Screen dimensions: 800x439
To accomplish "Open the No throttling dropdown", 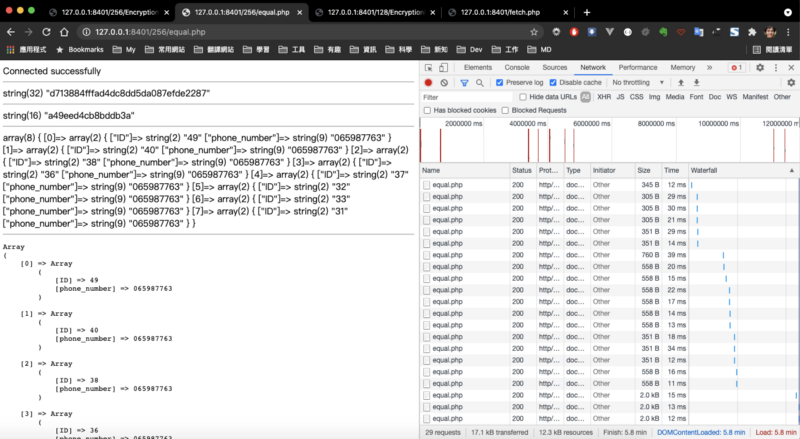I will point(638,83).
